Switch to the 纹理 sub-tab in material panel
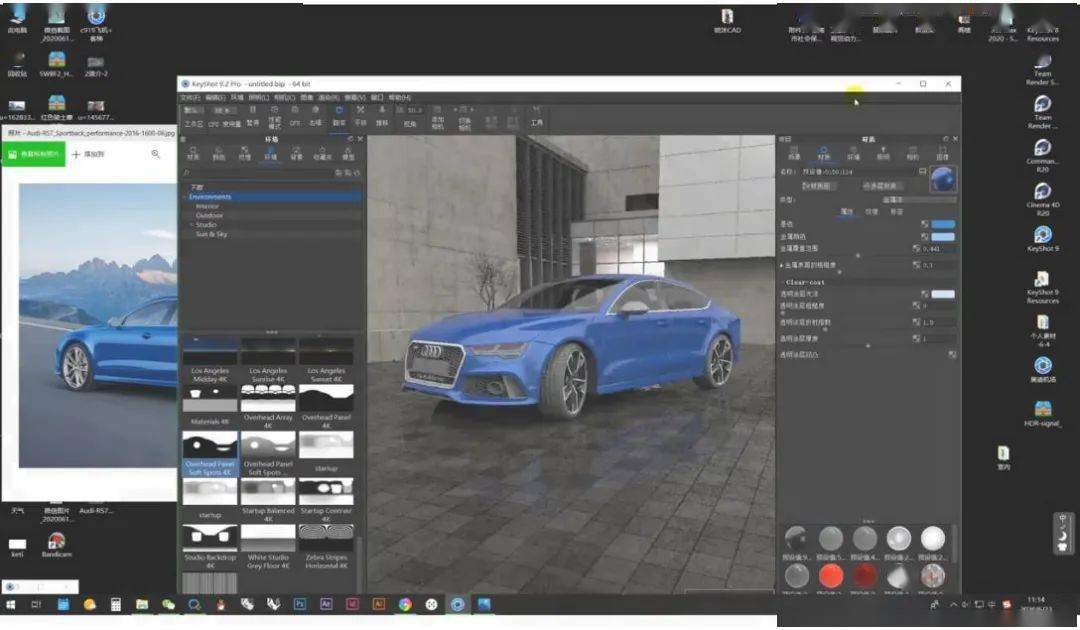This screenshot has height=630, width=1080. 871,211
